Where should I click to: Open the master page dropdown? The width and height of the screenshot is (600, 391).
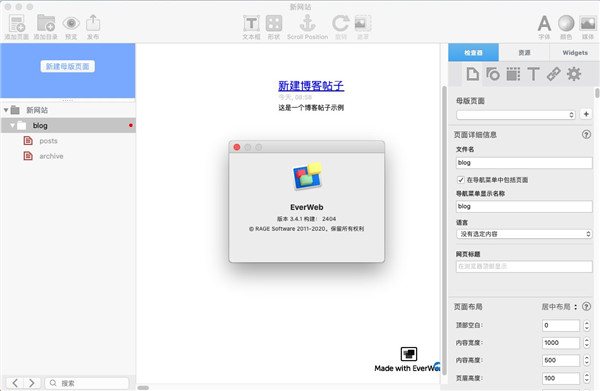coord(516,115)
